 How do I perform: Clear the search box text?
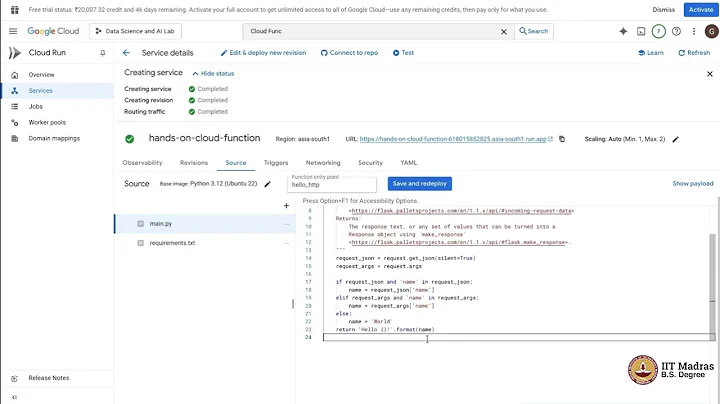[x=504, y=32]
